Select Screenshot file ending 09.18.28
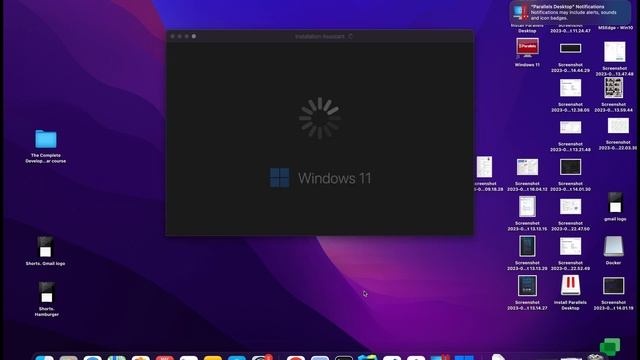The height and width of the screenshot is (360, 640). coord(484,167)
